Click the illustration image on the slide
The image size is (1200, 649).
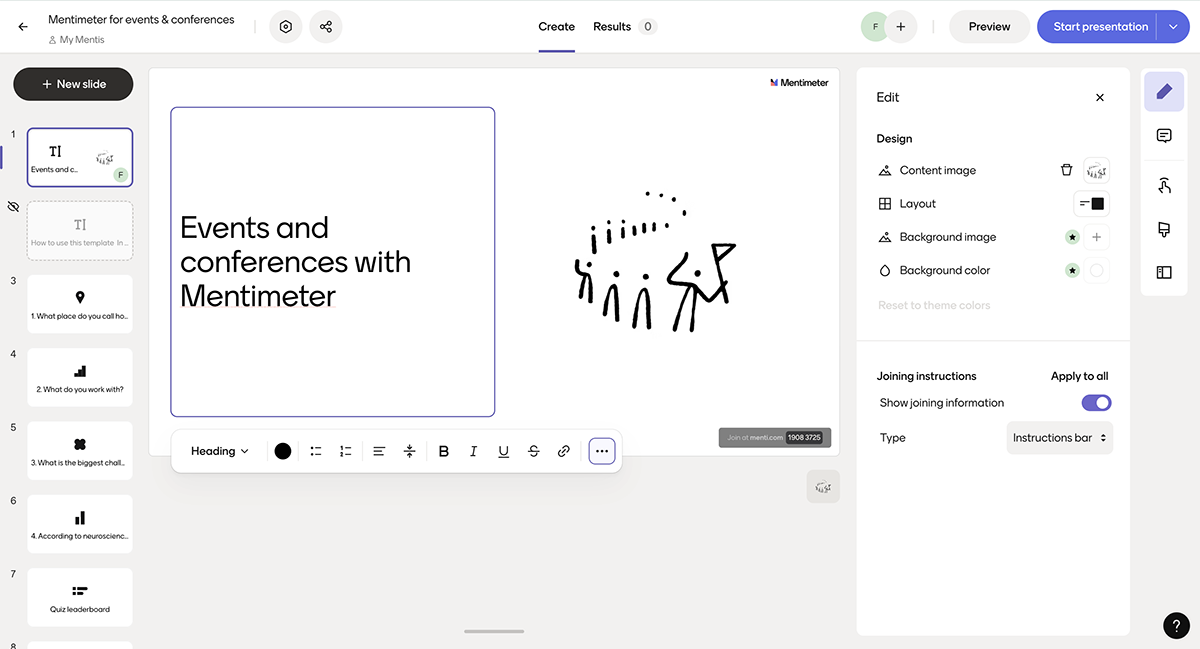coord(654,261)
